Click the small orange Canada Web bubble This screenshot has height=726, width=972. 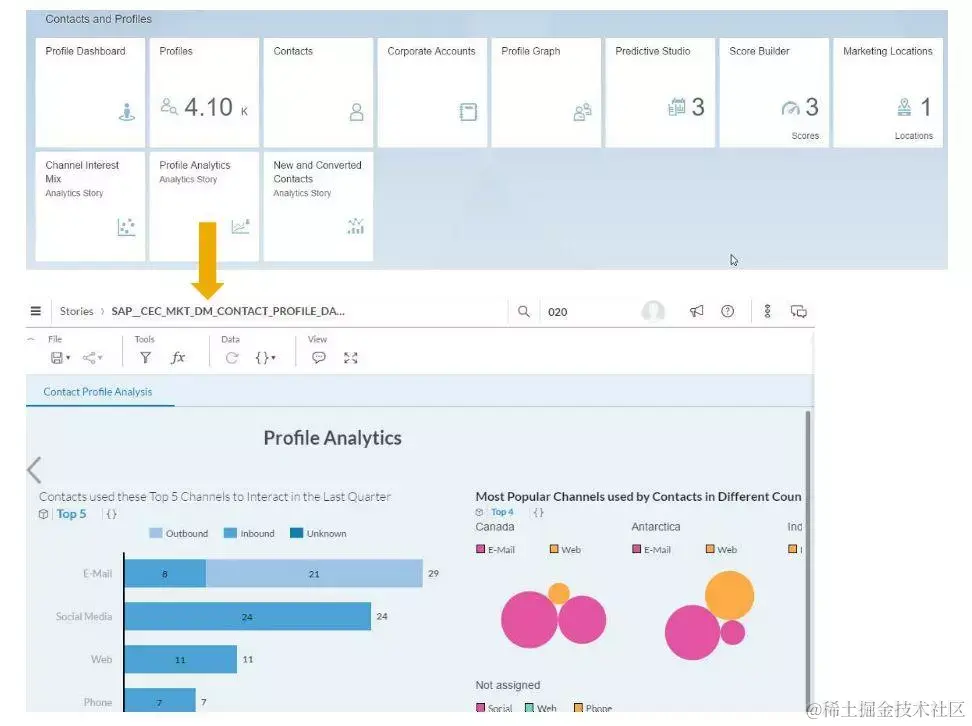tap(559, 593)
